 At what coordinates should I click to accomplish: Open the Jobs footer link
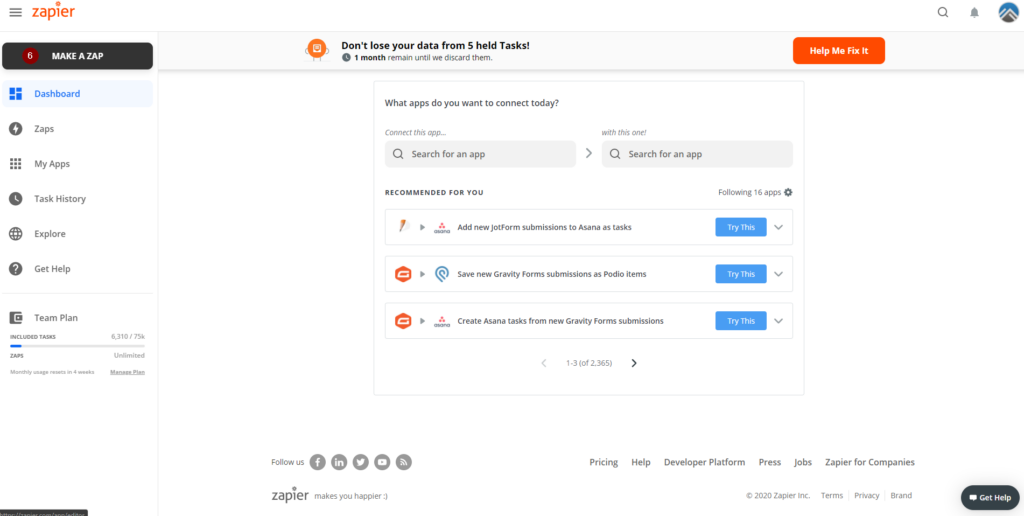pos(803,462)
